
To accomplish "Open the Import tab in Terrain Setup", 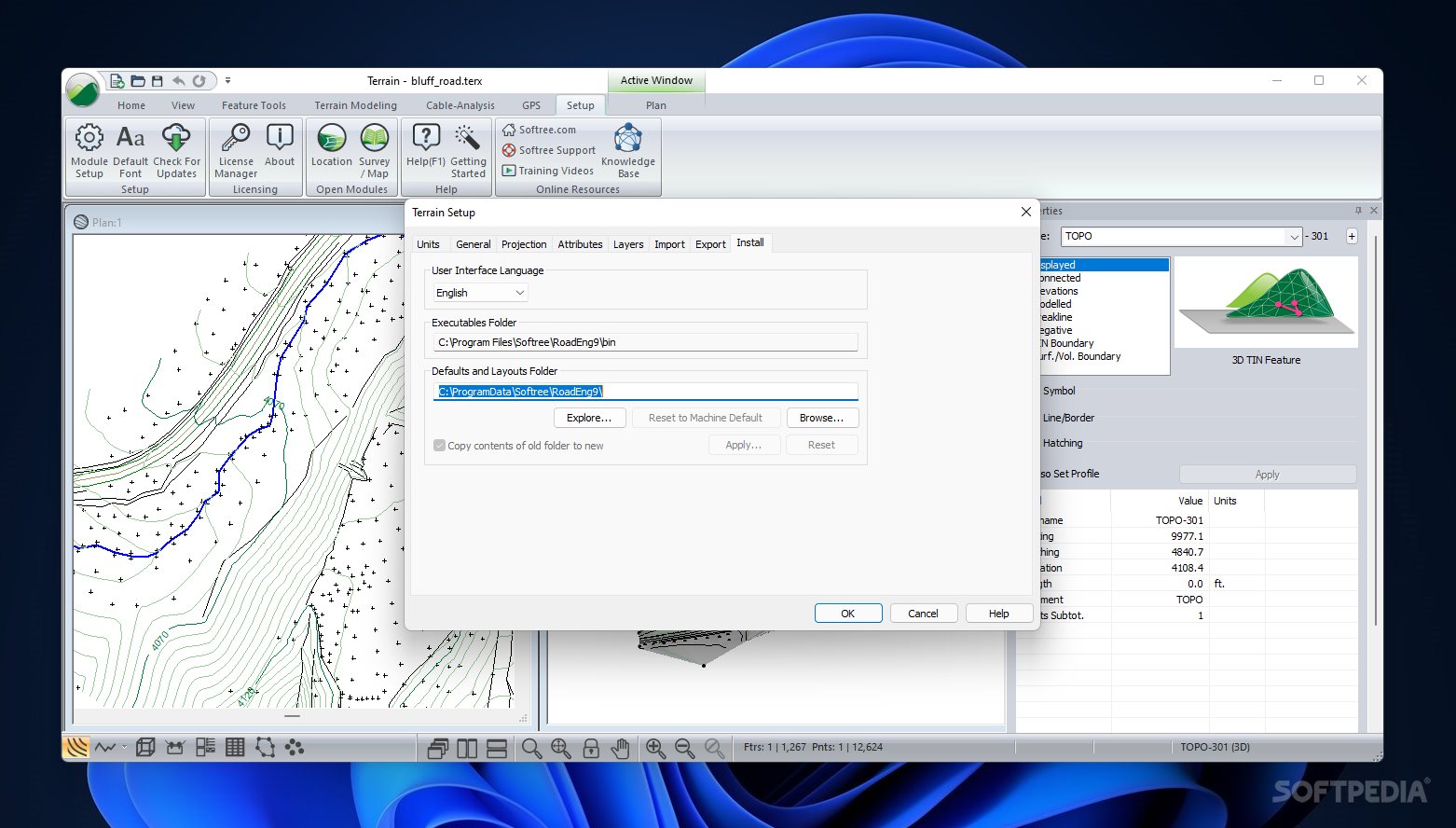I will coord(669,244).
